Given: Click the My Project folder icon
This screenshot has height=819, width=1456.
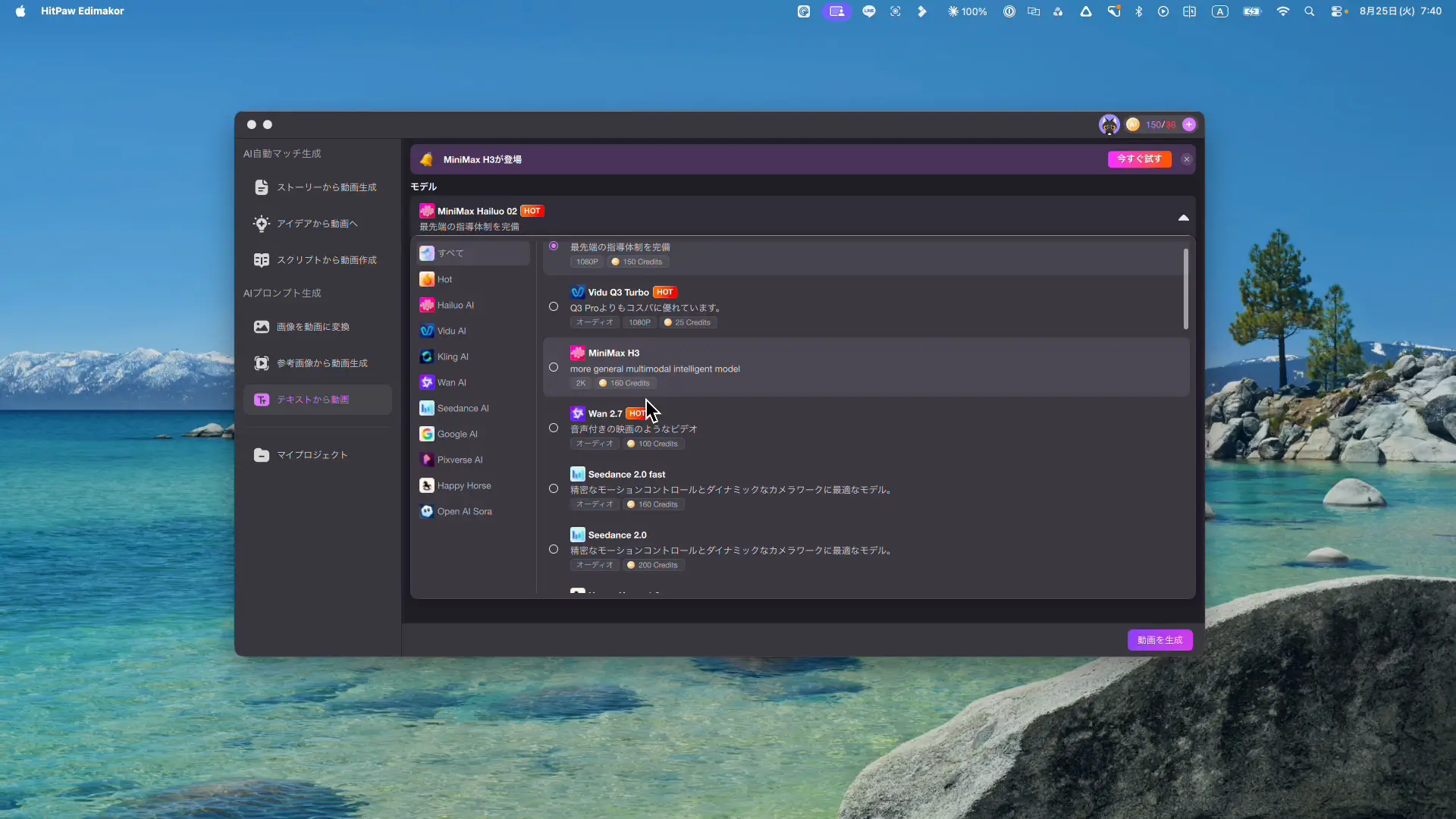Looking at the screenshot, I should (x=262, y=455).
